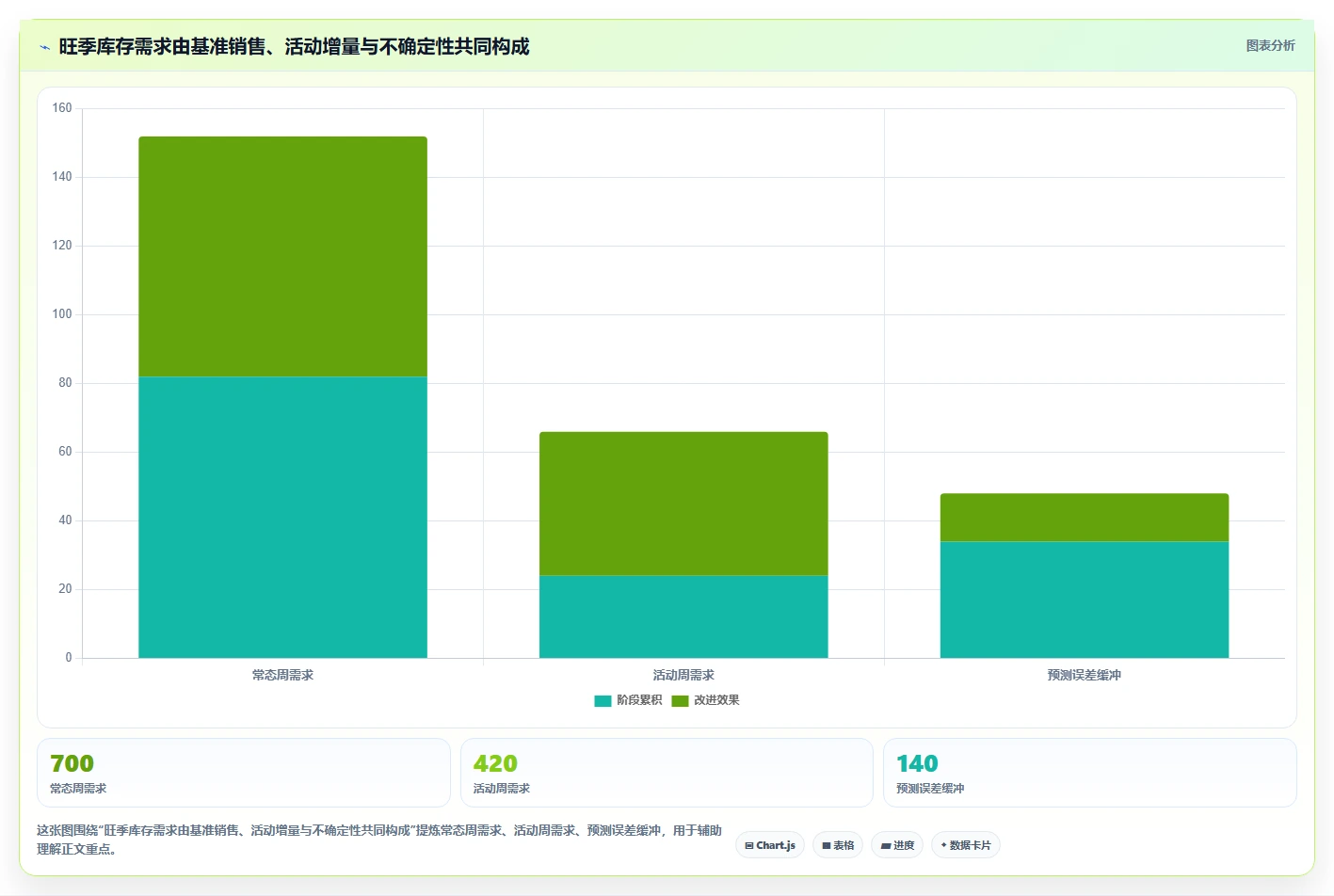Click the 活动周需求 x-axis label

tap(683, 675)
